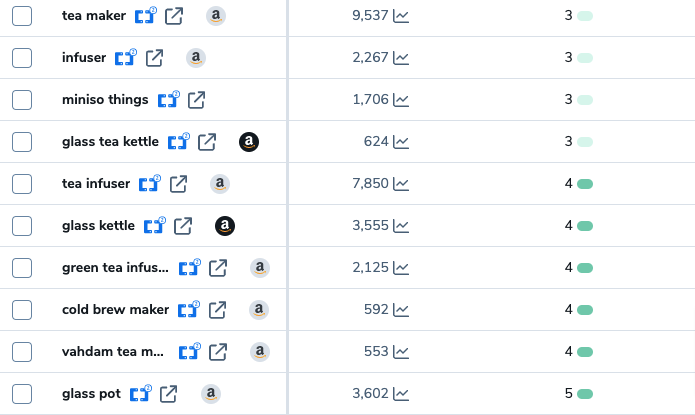Open the external link for green tea infus...
The height and width of the screenshot is (415, 695).
tap(218, 268)
